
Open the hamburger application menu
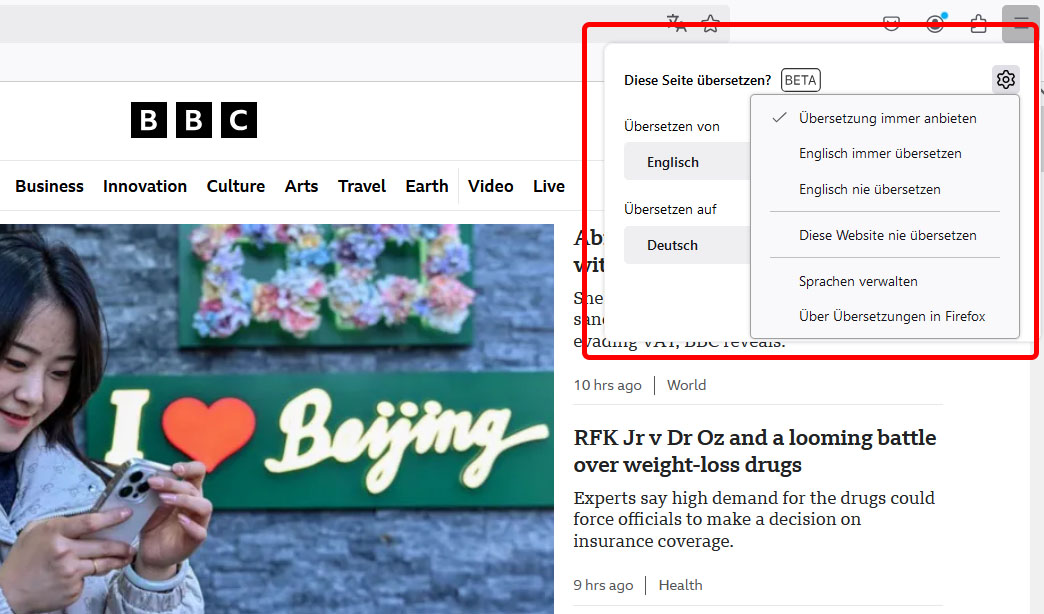click(x=1019, y=23)
